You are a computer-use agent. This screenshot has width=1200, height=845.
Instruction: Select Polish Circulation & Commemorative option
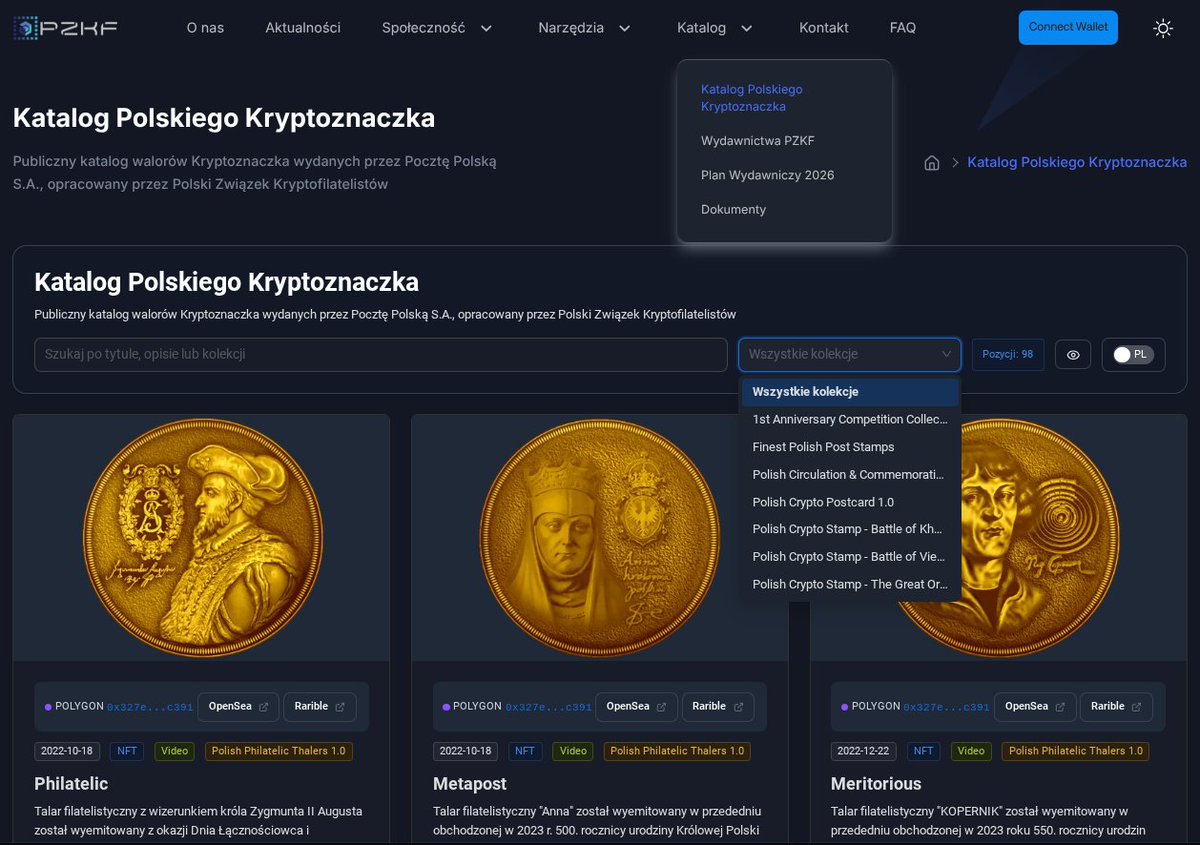coord(850,475)
